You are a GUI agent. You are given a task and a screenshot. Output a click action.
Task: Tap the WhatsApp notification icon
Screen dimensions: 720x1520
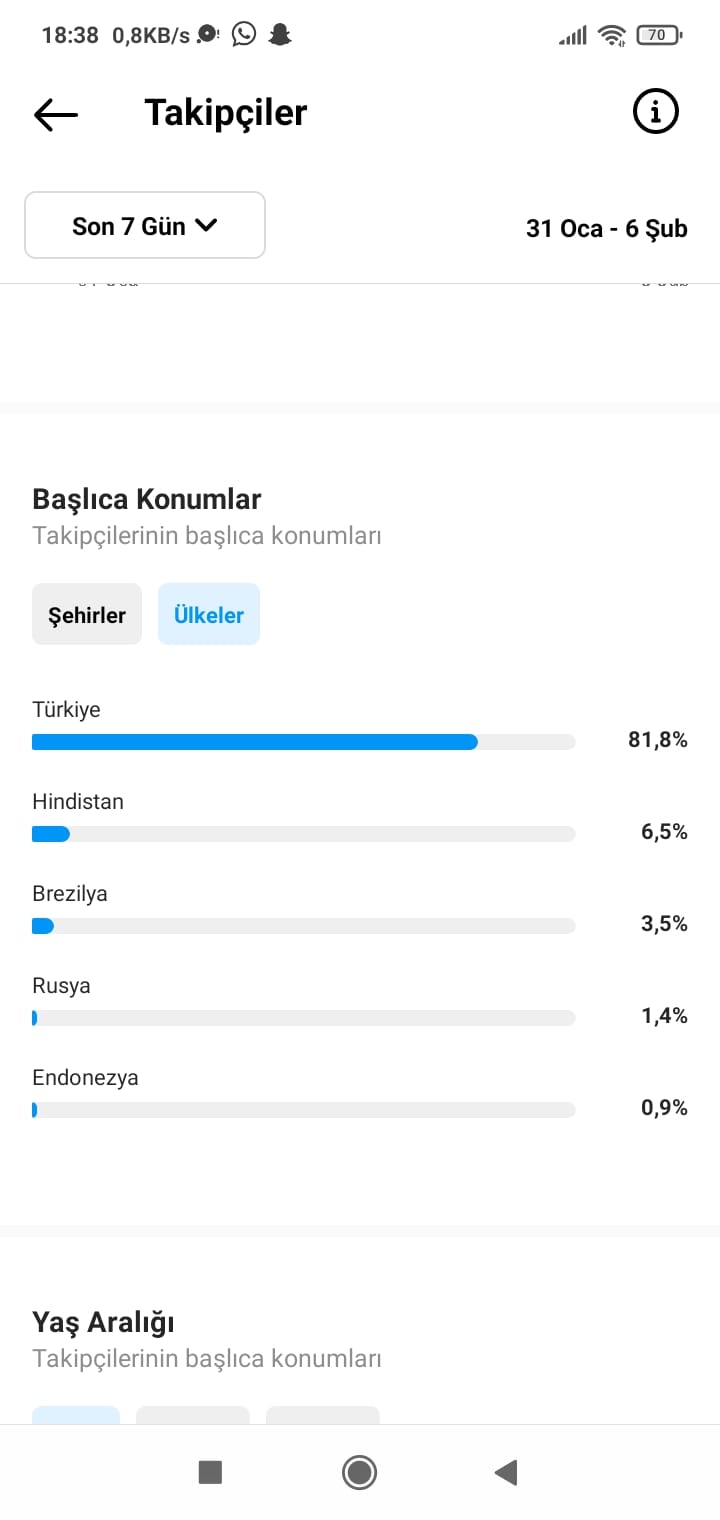243,35
